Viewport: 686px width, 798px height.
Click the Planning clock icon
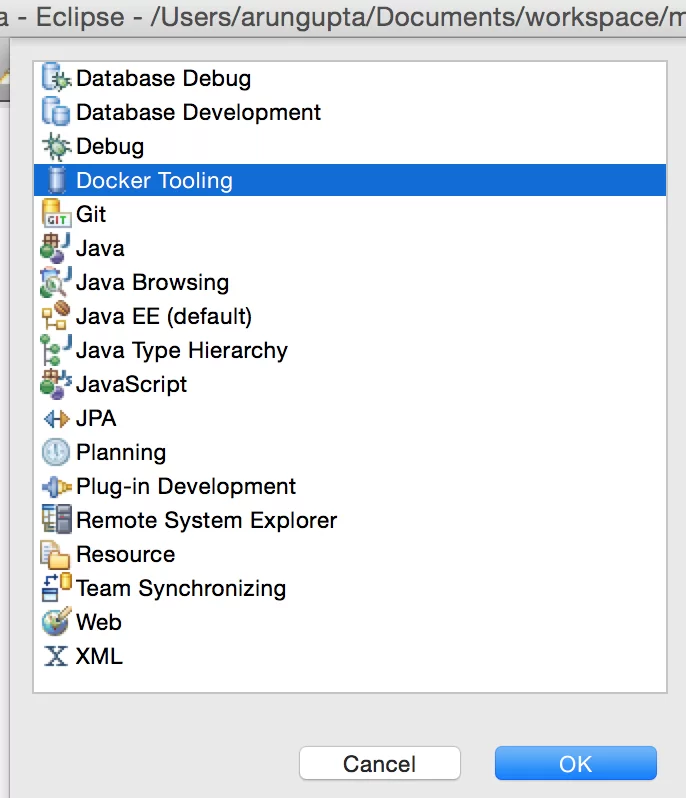pyautogui.click(x=56, y=452)
